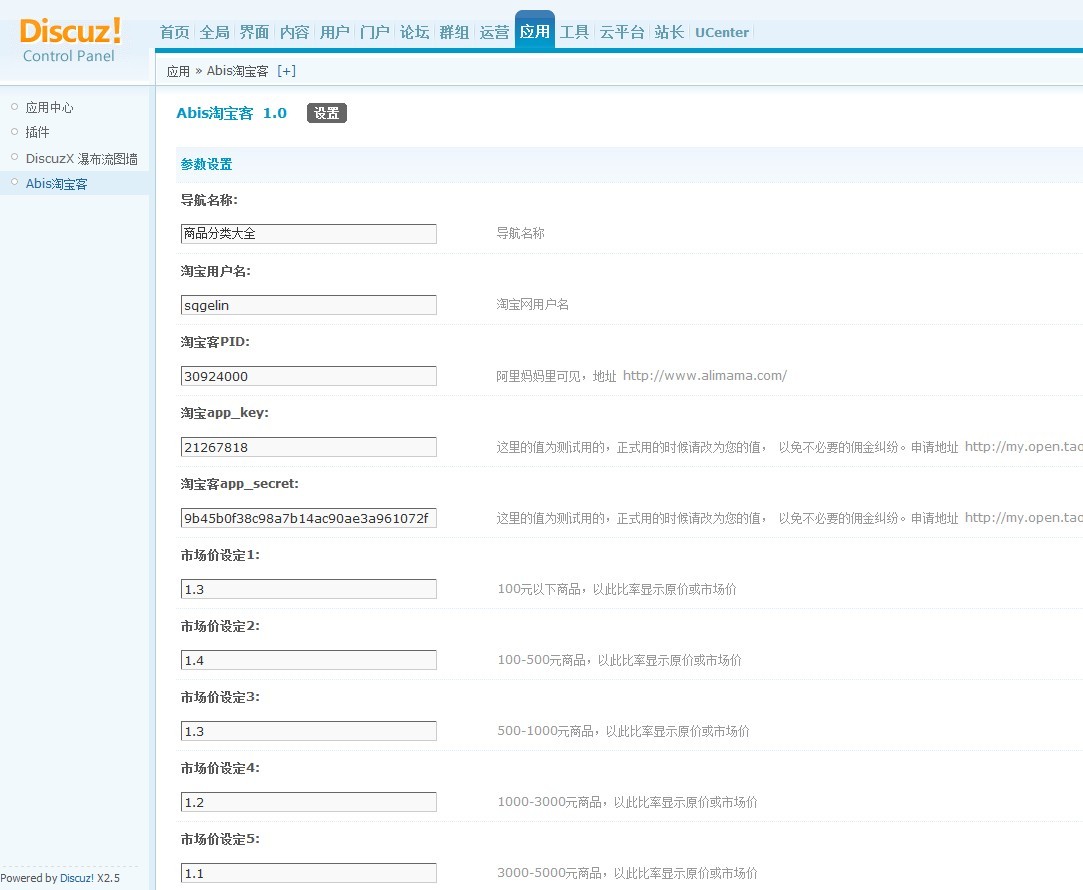The width and height of the screenshot is (1083, 890).
Task: Select the 云平台 navigation tab
Action: (621, 32)
